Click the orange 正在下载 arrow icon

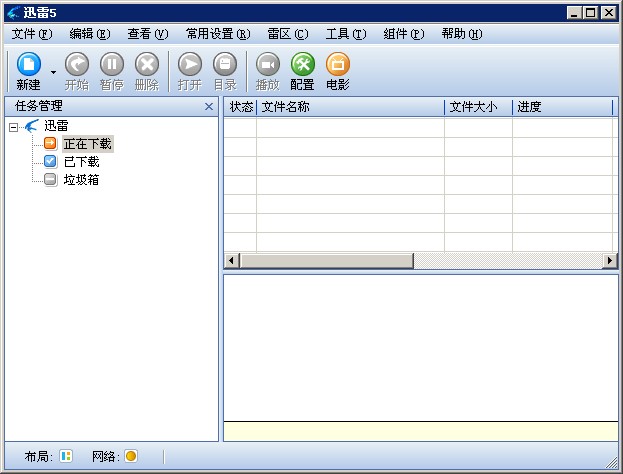pos(50,143)
